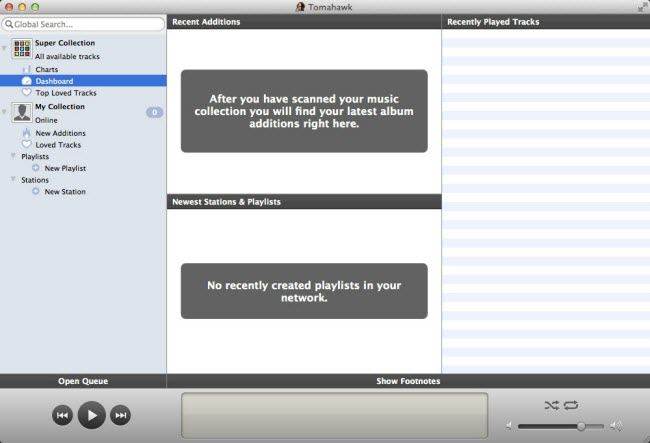Select Dashboard in the sidebar

[83, 81]
